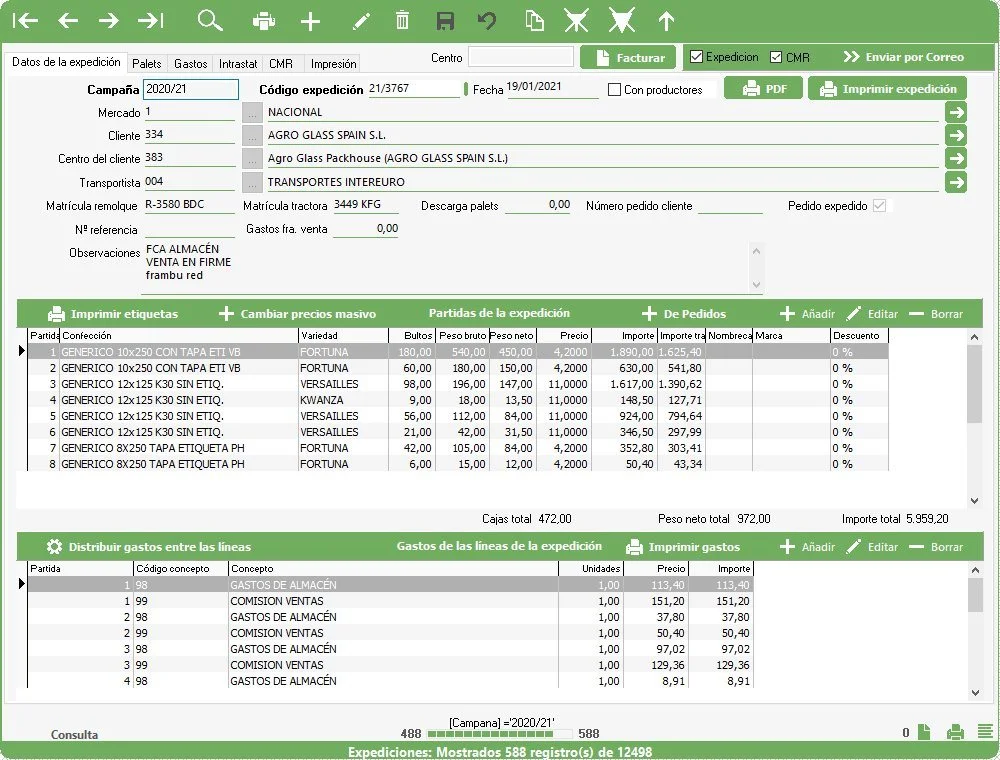Screen dimensions: 1000x760
Task: Open Mercado NACIONAL details arrow
Action: pyautogui.click(x=956, y=112)
